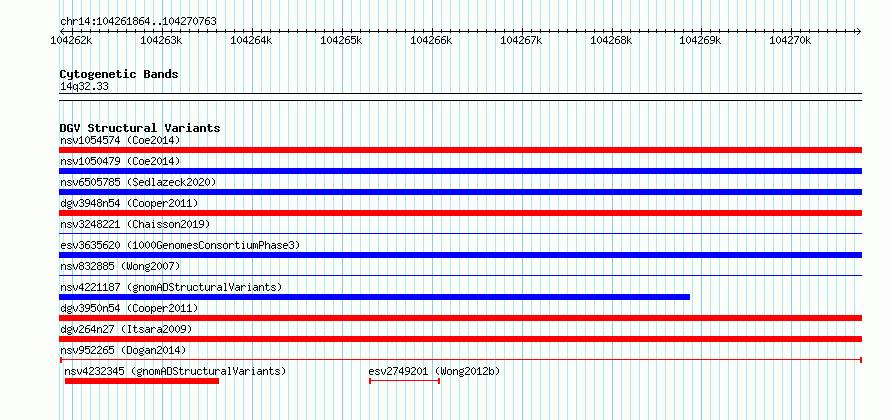Click the nsv4232345 (gnomADStructuralVariants) label
This screenshot has height=420, width=890.
click(175, 371)
